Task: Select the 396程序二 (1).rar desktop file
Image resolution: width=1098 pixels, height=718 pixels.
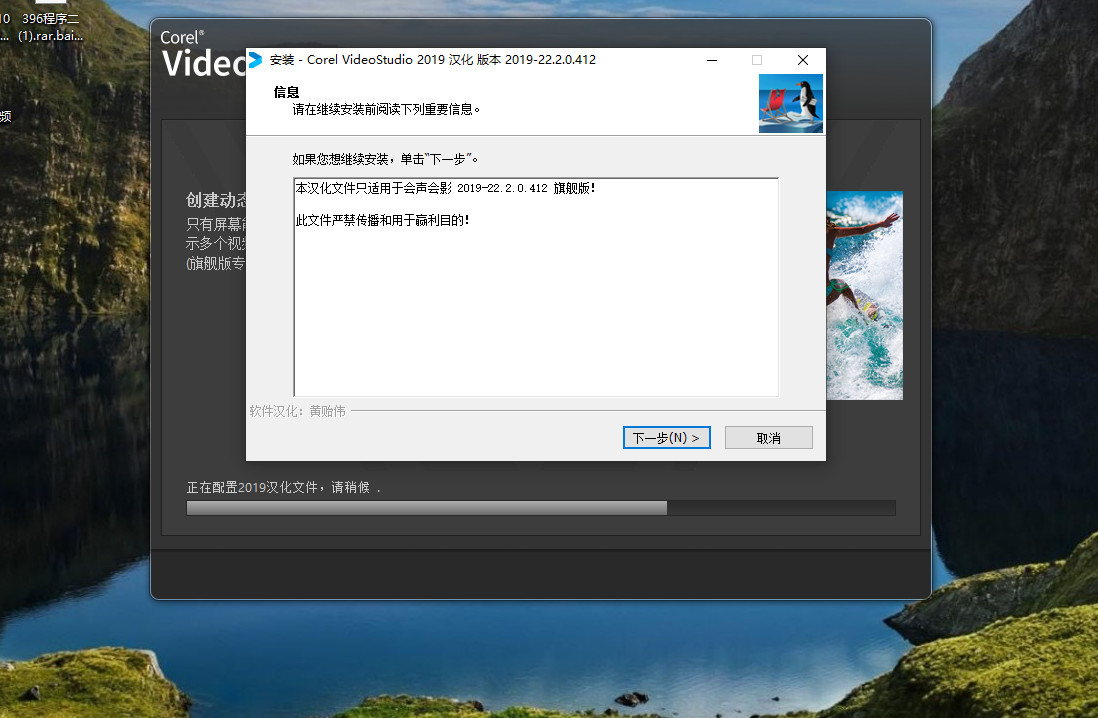Action: pos(50,27)
